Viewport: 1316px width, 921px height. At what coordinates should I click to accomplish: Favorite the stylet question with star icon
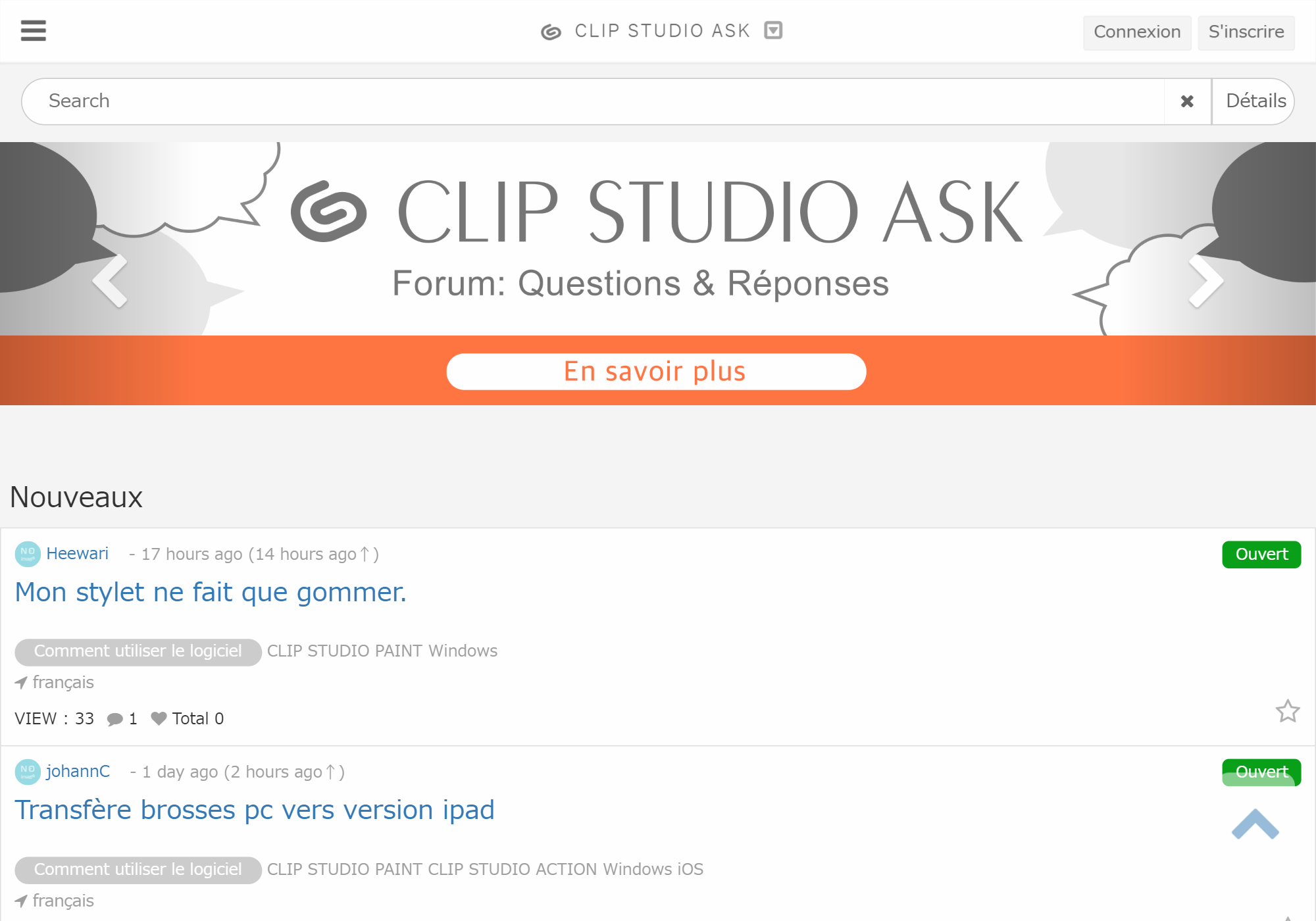(x=1287, y=711)
